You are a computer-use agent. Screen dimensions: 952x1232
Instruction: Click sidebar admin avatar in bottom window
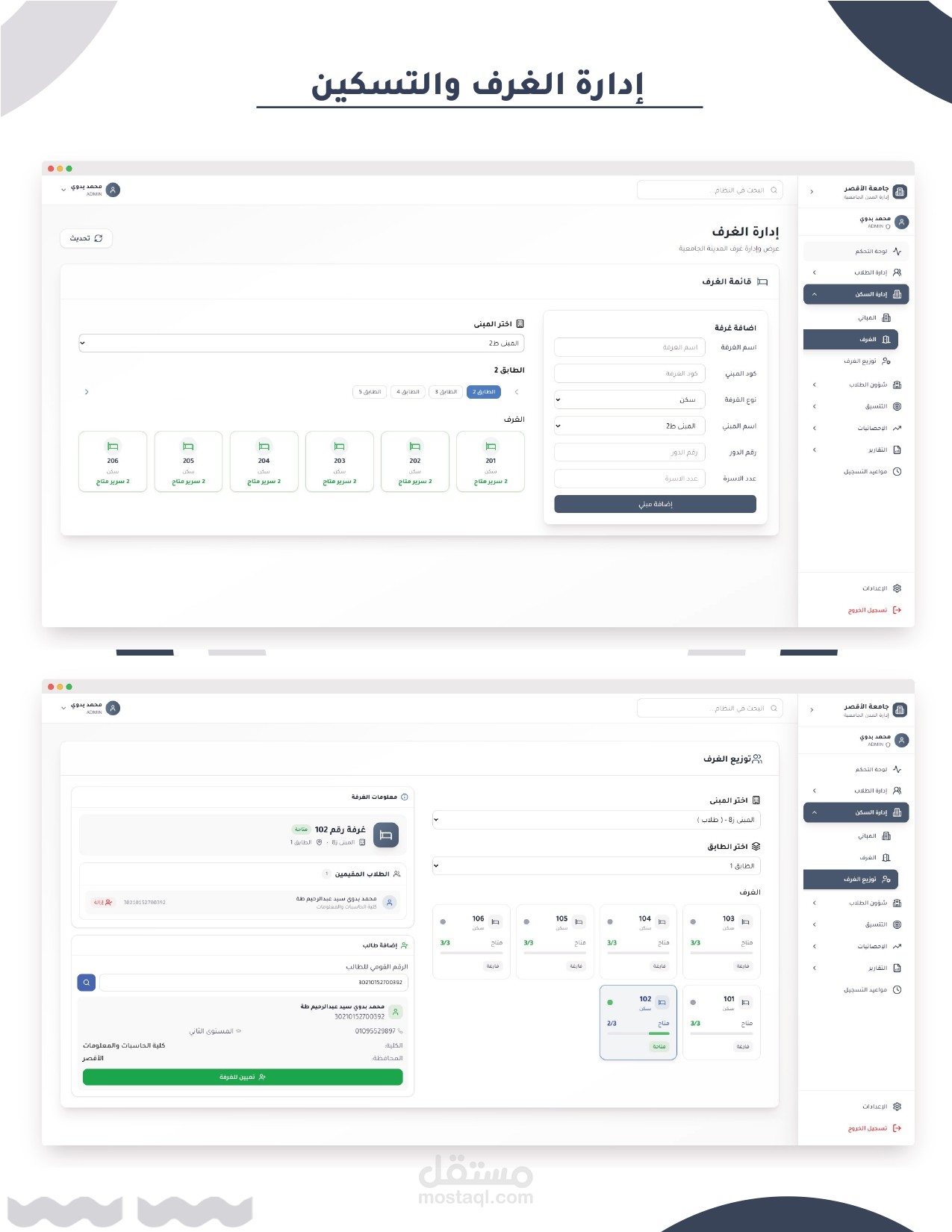[902, 740]
